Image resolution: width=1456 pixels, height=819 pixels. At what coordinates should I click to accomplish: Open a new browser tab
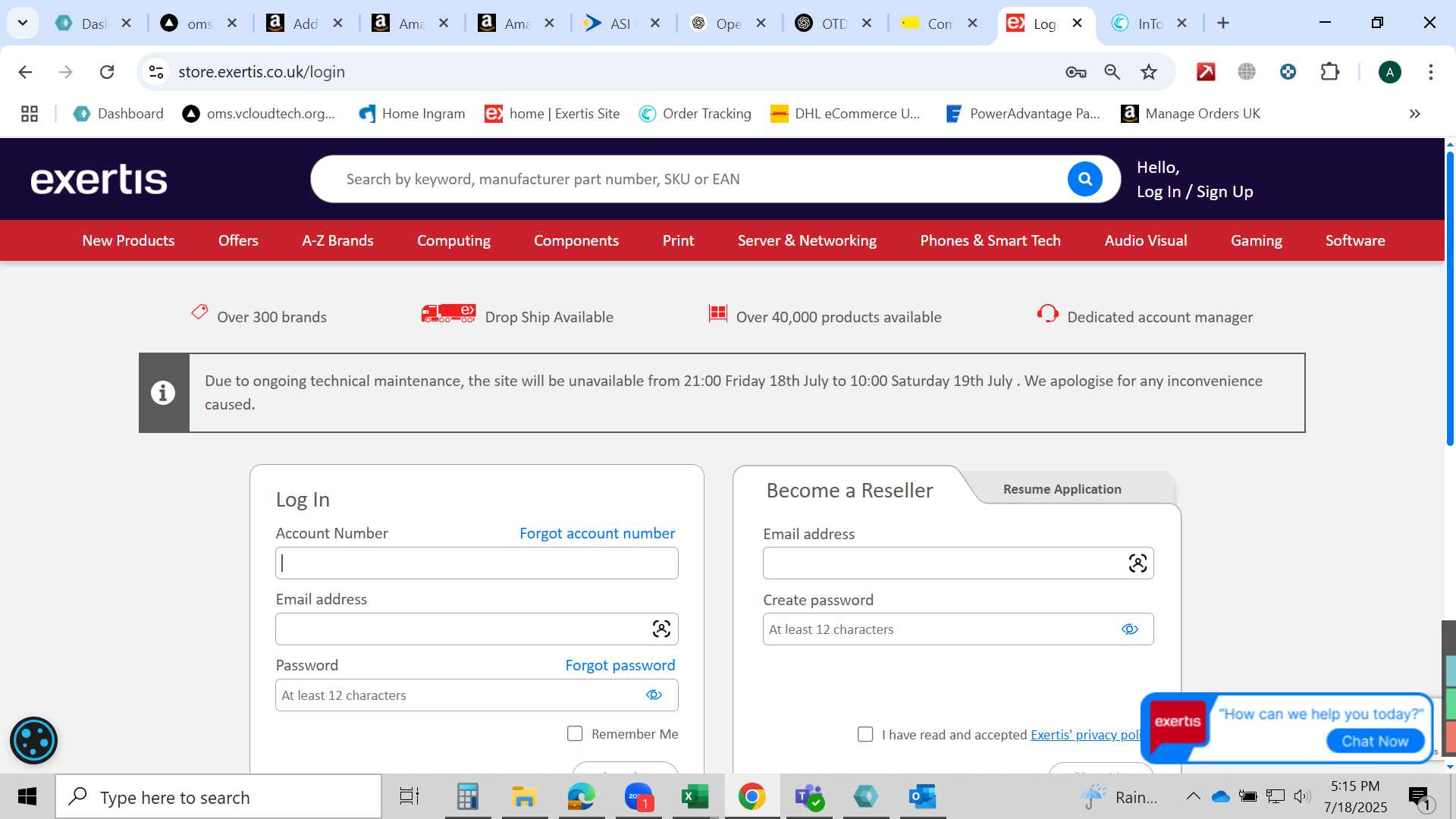[x=1222, y=24]
